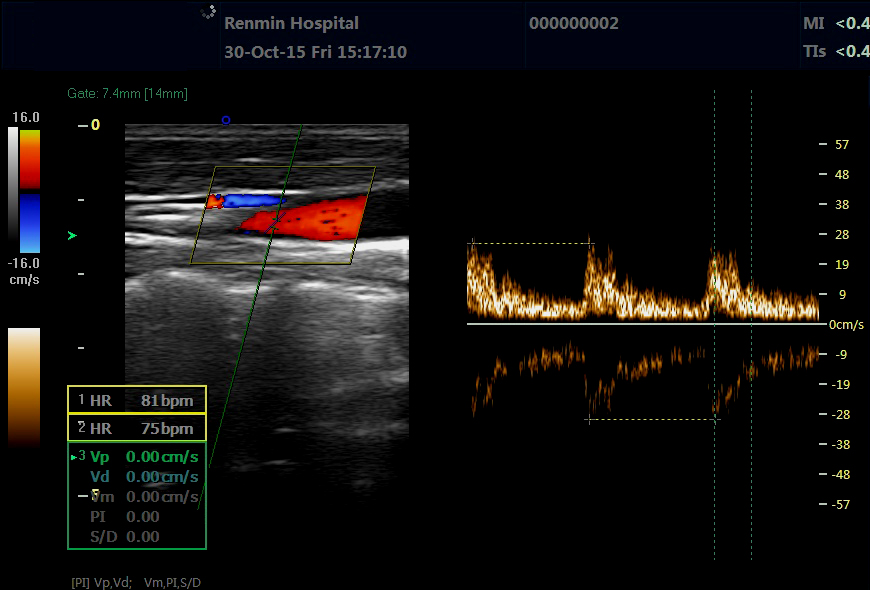Click the yellow depth zero marker
The image size is (870, 590).
point(95,125)
